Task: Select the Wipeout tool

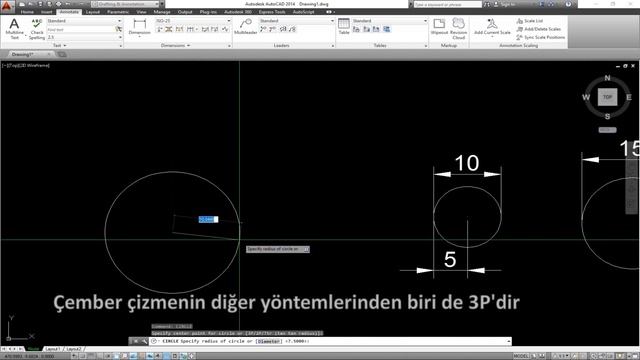Action: tap(439, 27)
